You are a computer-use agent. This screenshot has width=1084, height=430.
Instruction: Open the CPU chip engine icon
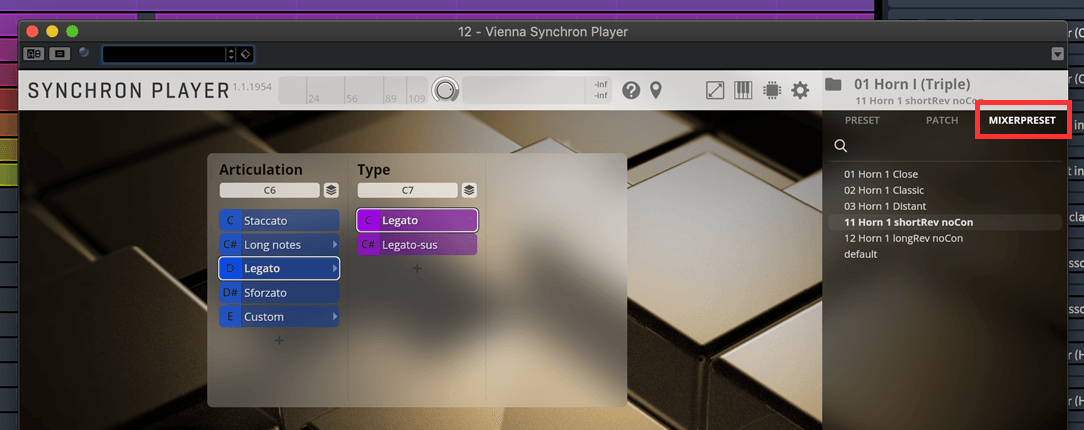pyautogui.click(x=772, y=90)
